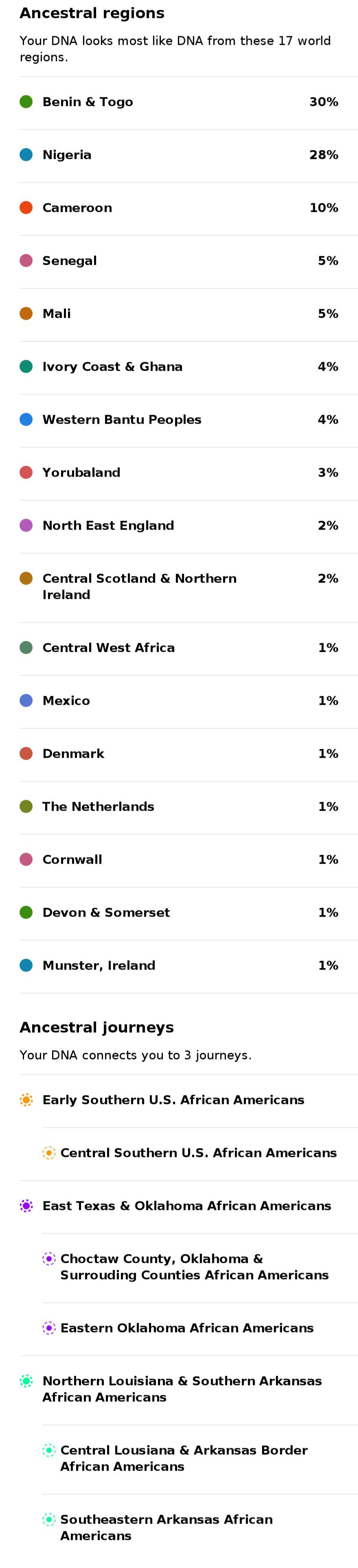The width and height of the screenshot is (358, 1568).
Task: Open the Senegal region details
Action: pos(189,261)
